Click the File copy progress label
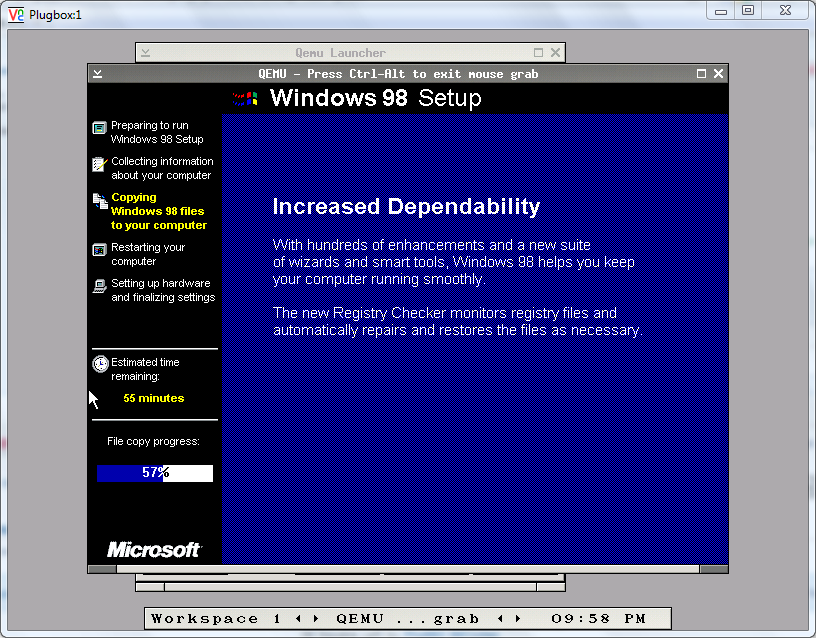Image resolution: width=816 pixels, height=638 pixels. (154, 441)
